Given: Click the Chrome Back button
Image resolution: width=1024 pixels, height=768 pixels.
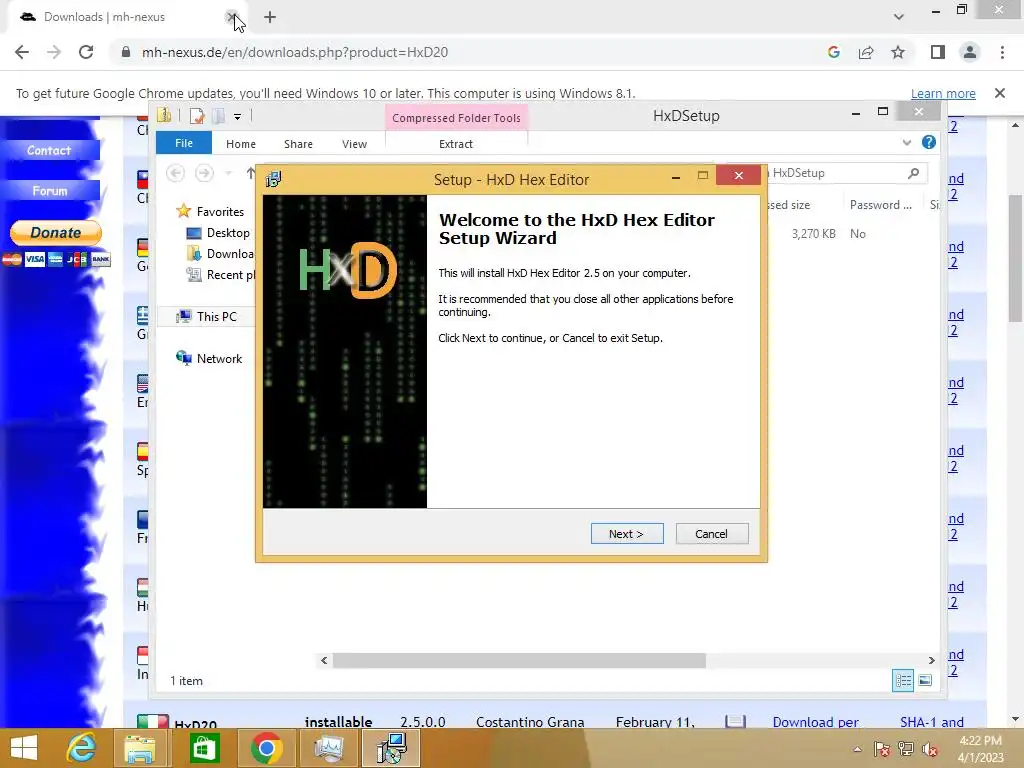Looking at the screenshot, I should tap(22, 52).
